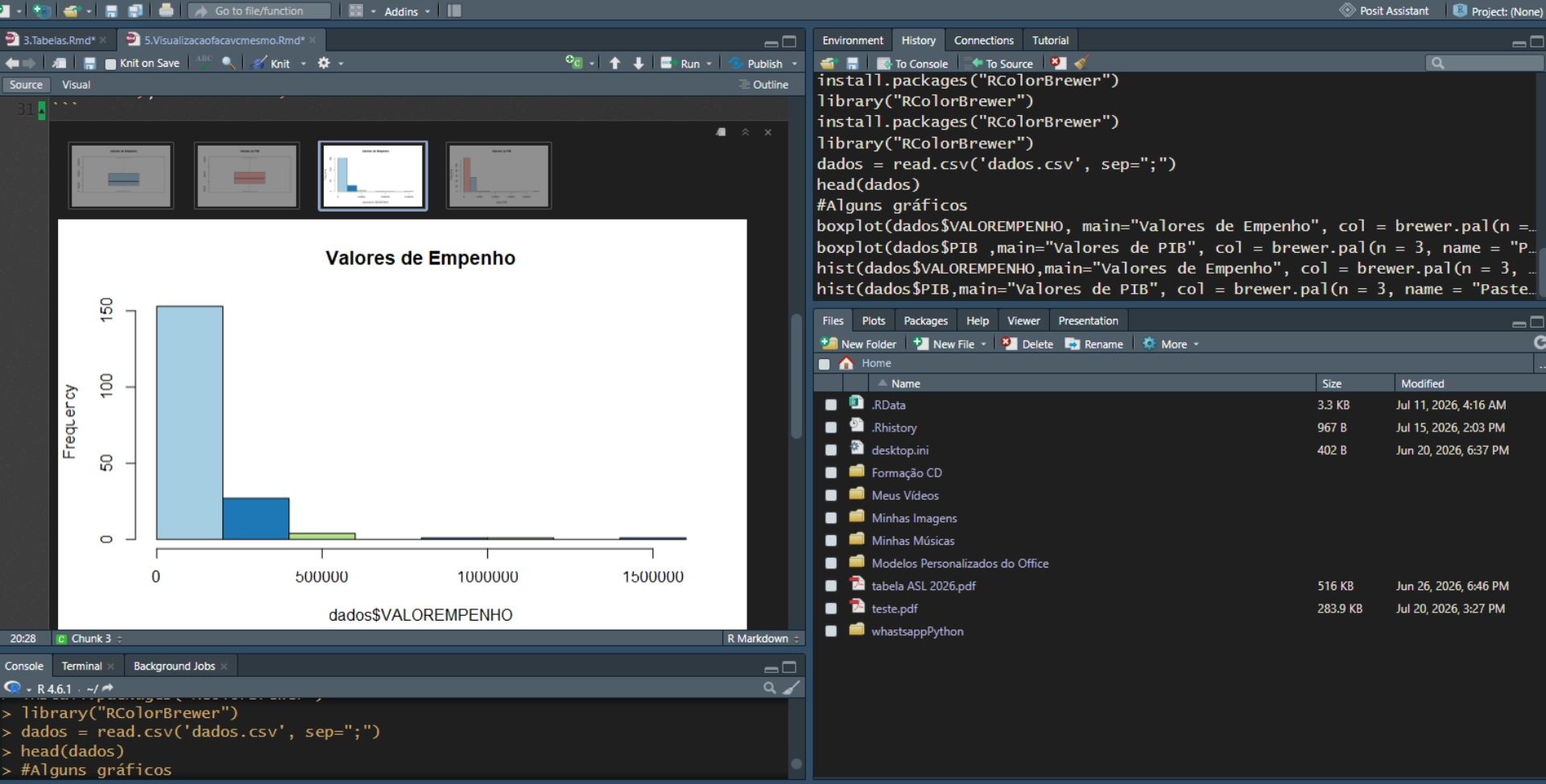Open the Chunk 3 navigation dropdown
Viewport: 1546px width, 784px height.
(89, 638)
